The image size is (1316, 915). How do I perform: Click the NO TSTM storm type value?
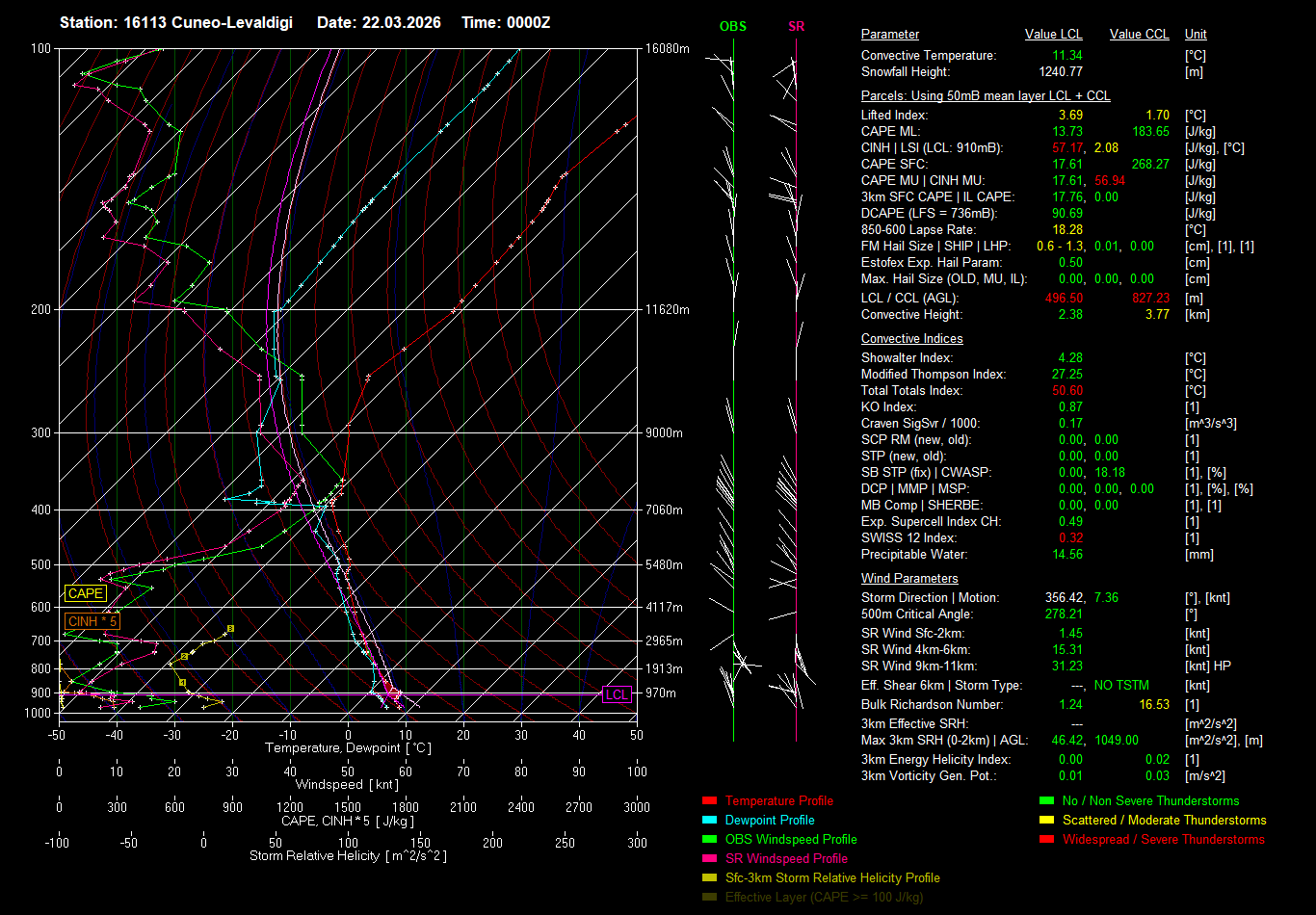click(x=1121, y=686)
